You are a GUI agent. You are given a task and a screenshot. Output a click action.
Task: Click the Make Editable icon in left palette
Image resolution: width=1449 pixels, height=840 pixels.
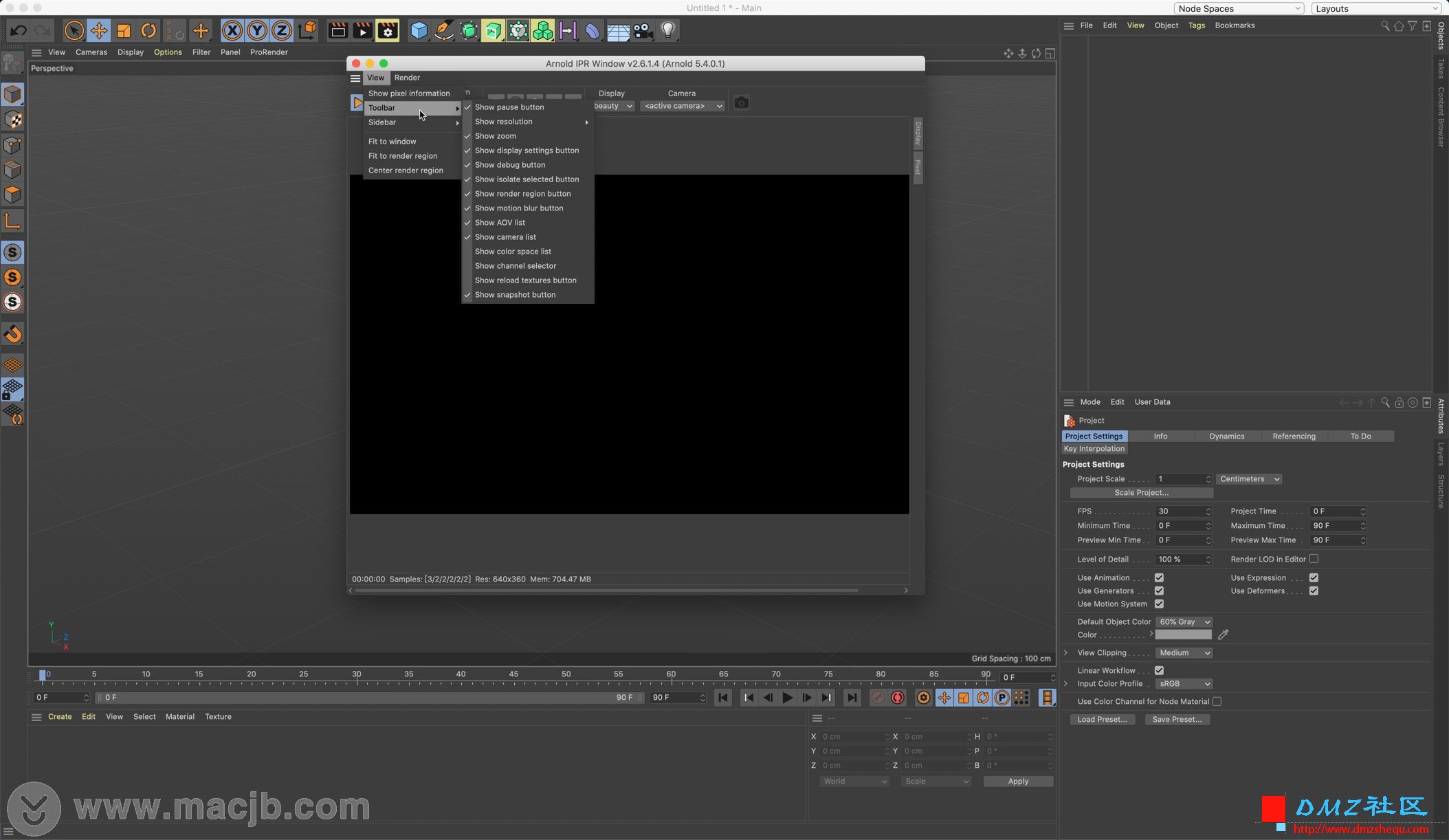tap(12, 63)
